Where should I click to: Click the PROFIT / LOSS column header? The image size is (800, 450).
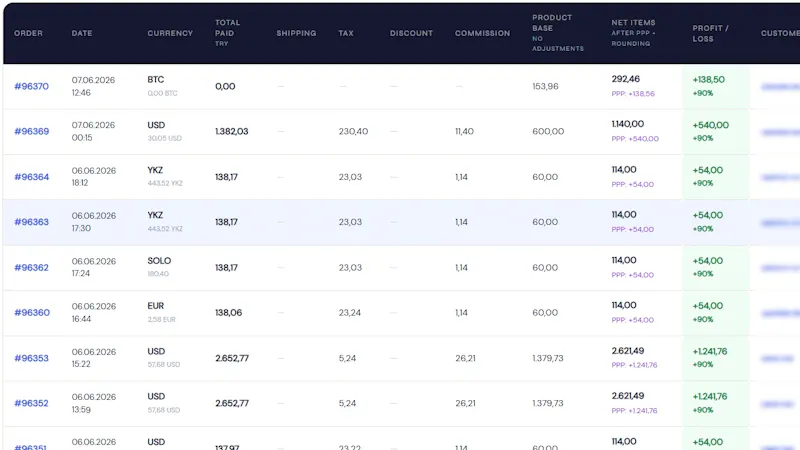(x=710, y=33)
